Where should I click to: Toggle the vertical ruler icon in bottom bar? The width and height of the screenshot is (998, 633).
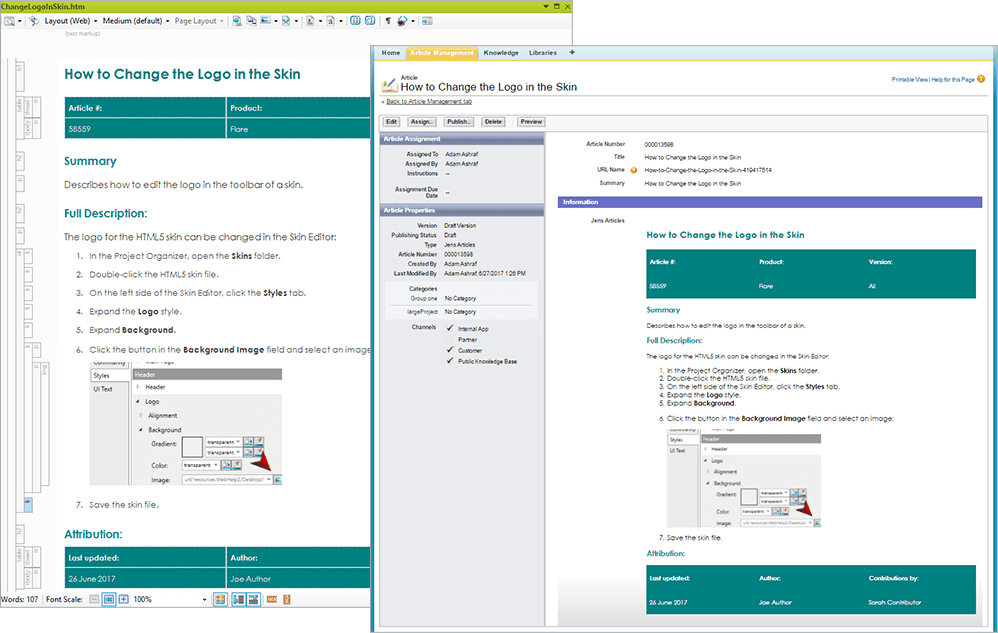click(x=287, y=599)
